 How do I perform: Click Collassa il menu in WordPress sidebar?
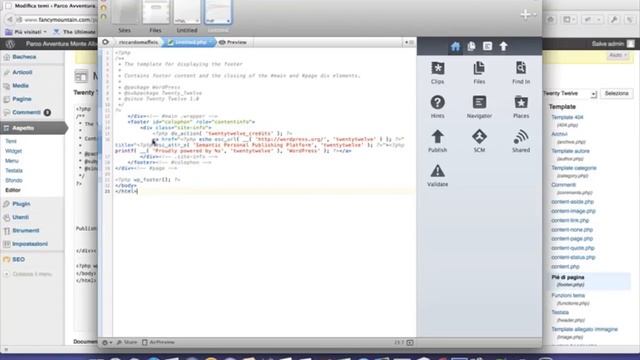(x=32, y=274)
